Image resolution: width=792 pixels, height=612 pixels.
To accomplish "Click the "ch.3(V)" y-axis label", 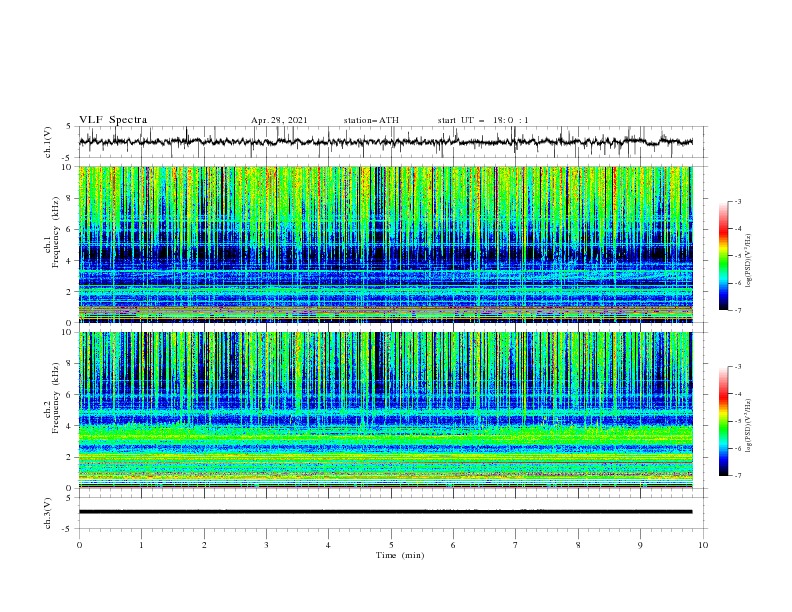I will [48, 513].
